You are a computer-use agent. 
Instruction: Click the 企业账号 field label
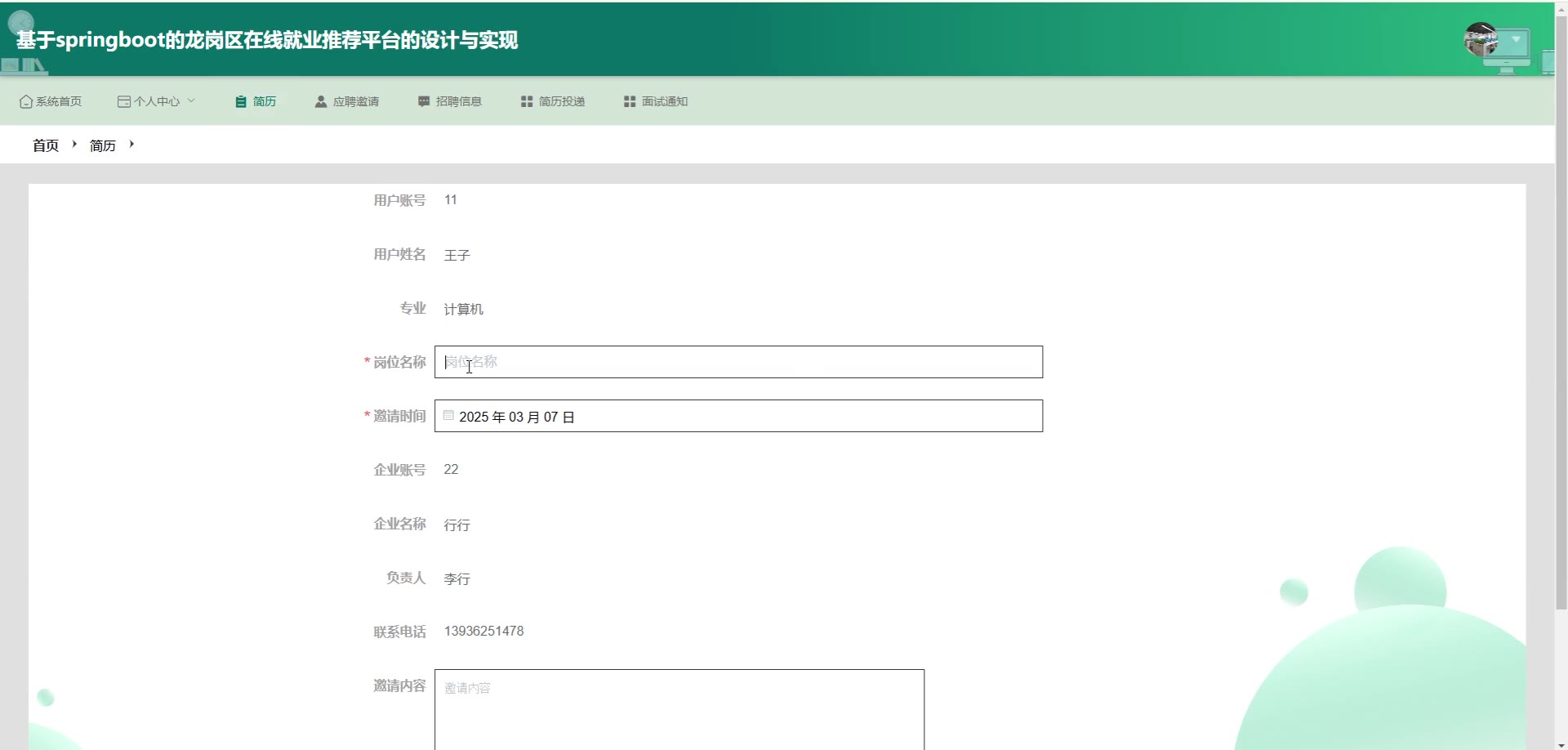click(x=400, y=470)
